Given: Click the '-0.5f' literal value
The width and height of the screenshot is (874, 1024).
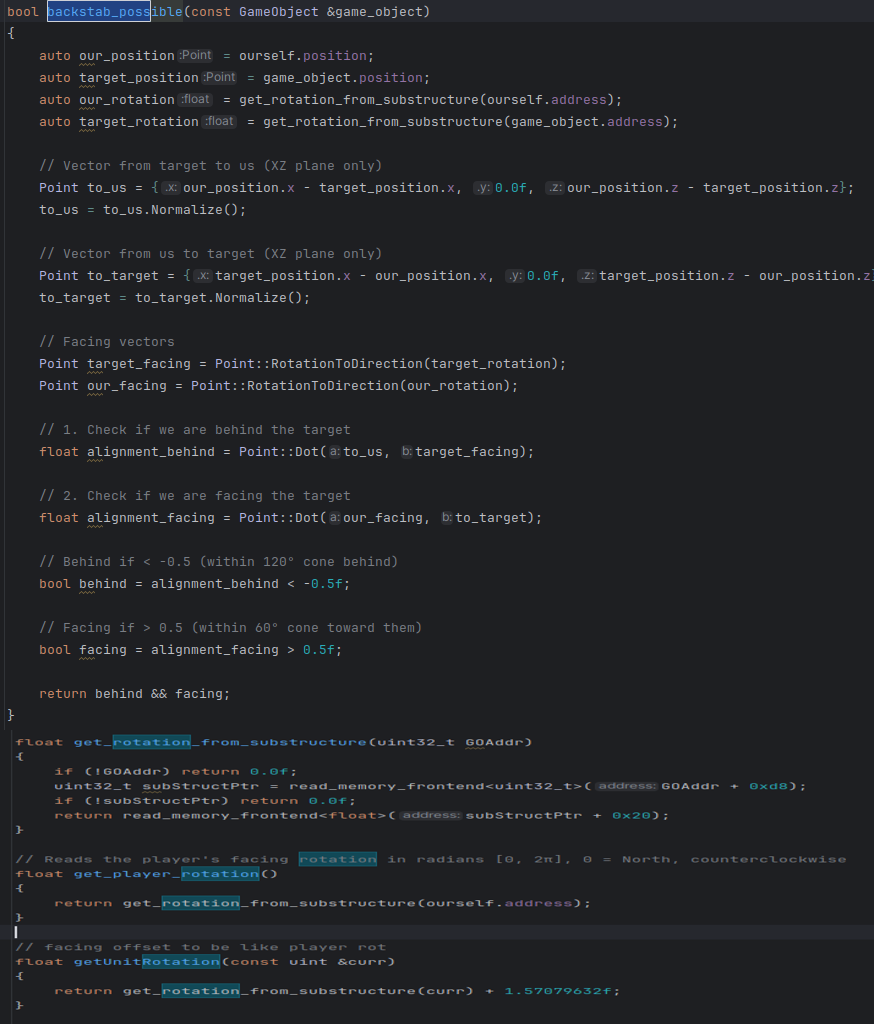Looking at the screenshot, I should click(x=323, y=584).
